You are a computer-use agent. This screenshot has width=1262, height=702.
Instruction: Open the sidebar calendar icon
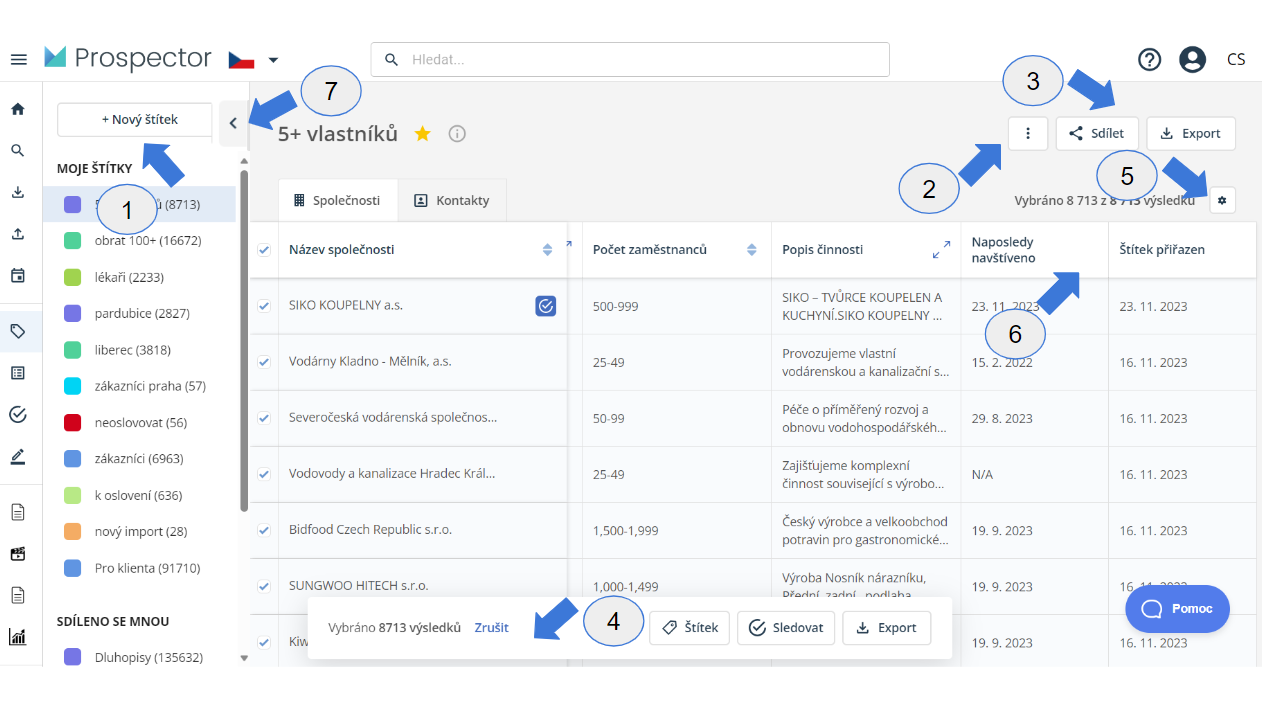click(x=18, y=275)
